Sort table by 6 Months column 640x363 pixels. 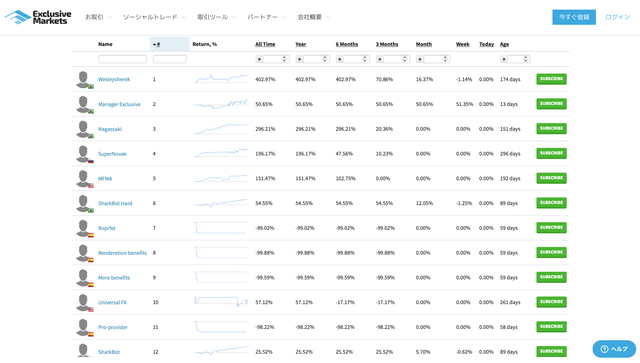[x=347, y=44]
